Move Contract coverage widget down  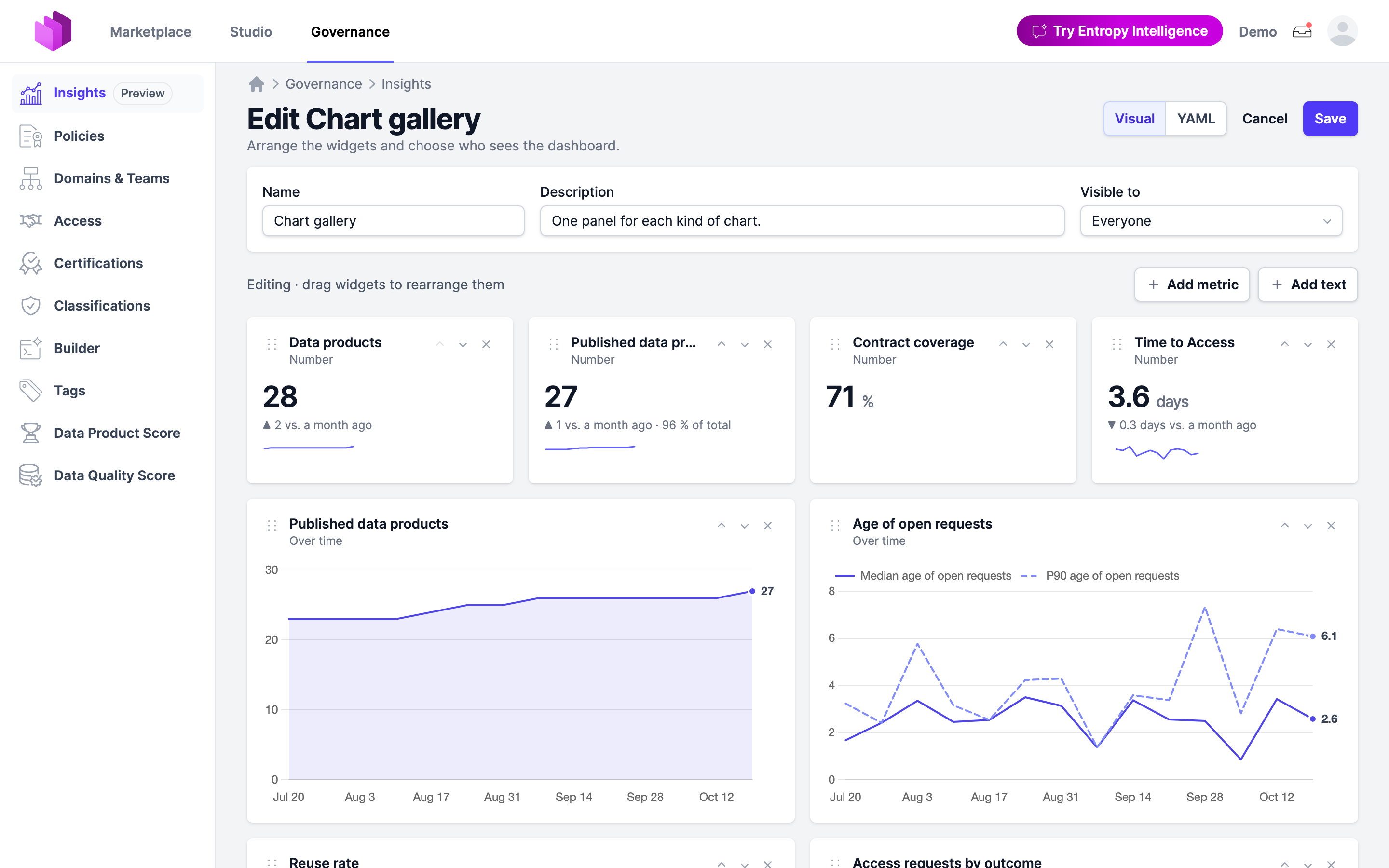pyautogui.click(x=1026, y=344)
